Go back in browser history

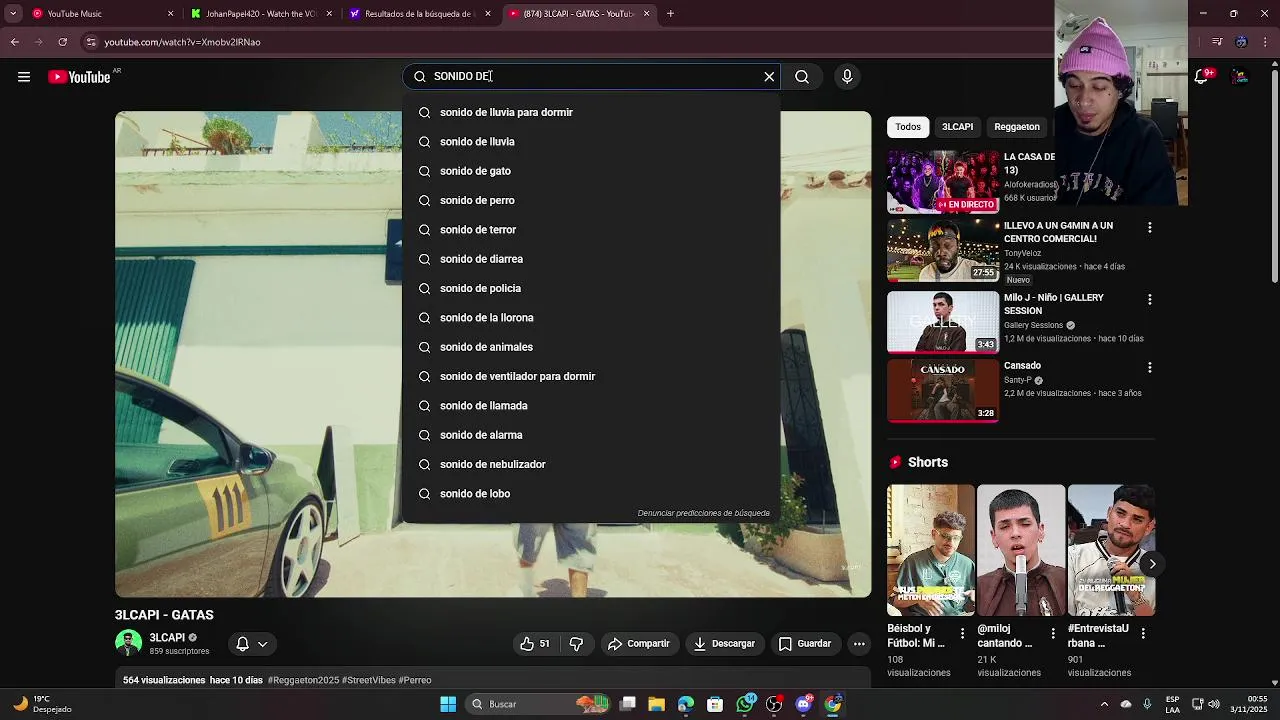14,42
